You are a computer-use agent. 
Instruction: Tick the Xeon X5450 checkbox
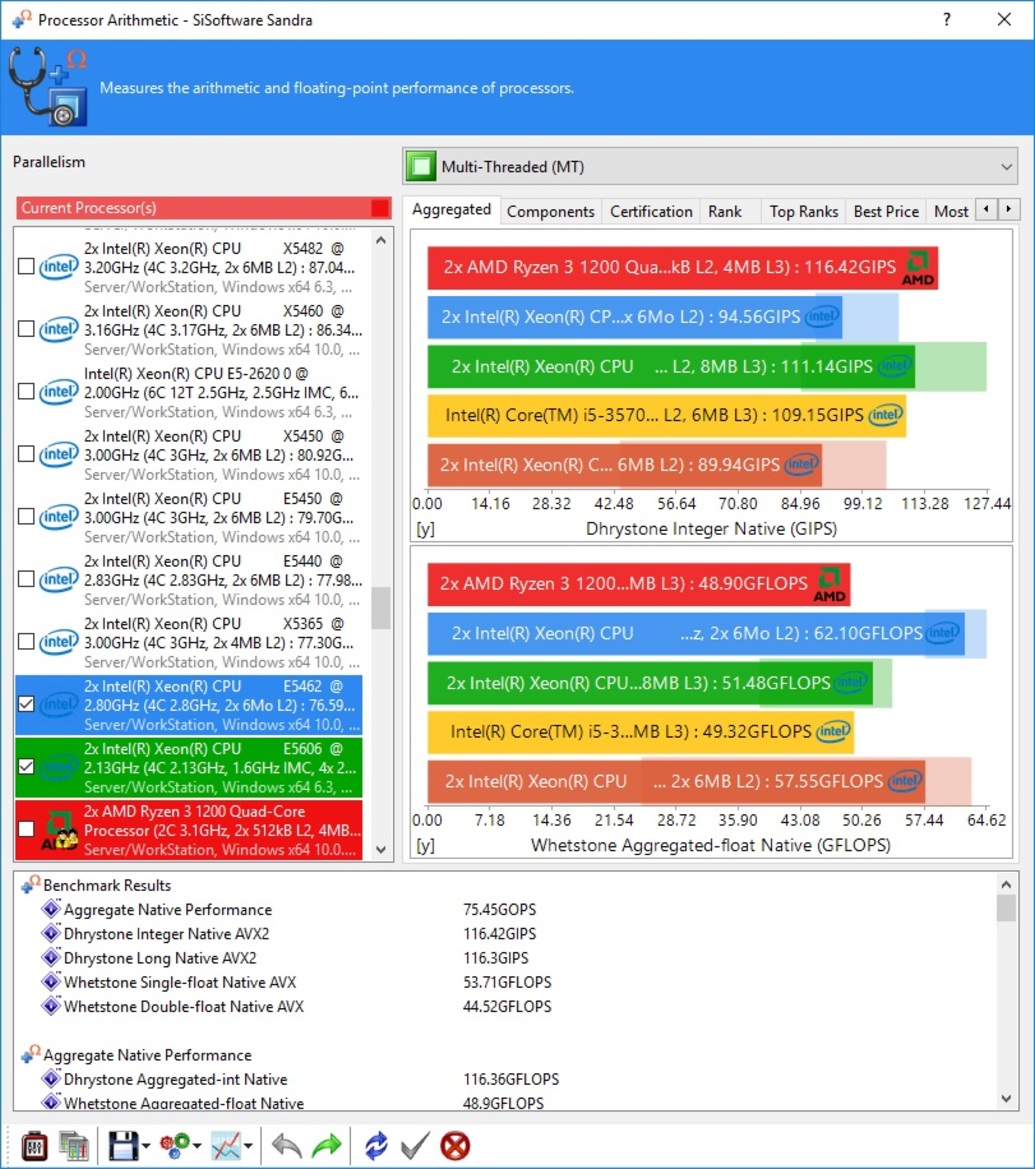pos(26,455)
